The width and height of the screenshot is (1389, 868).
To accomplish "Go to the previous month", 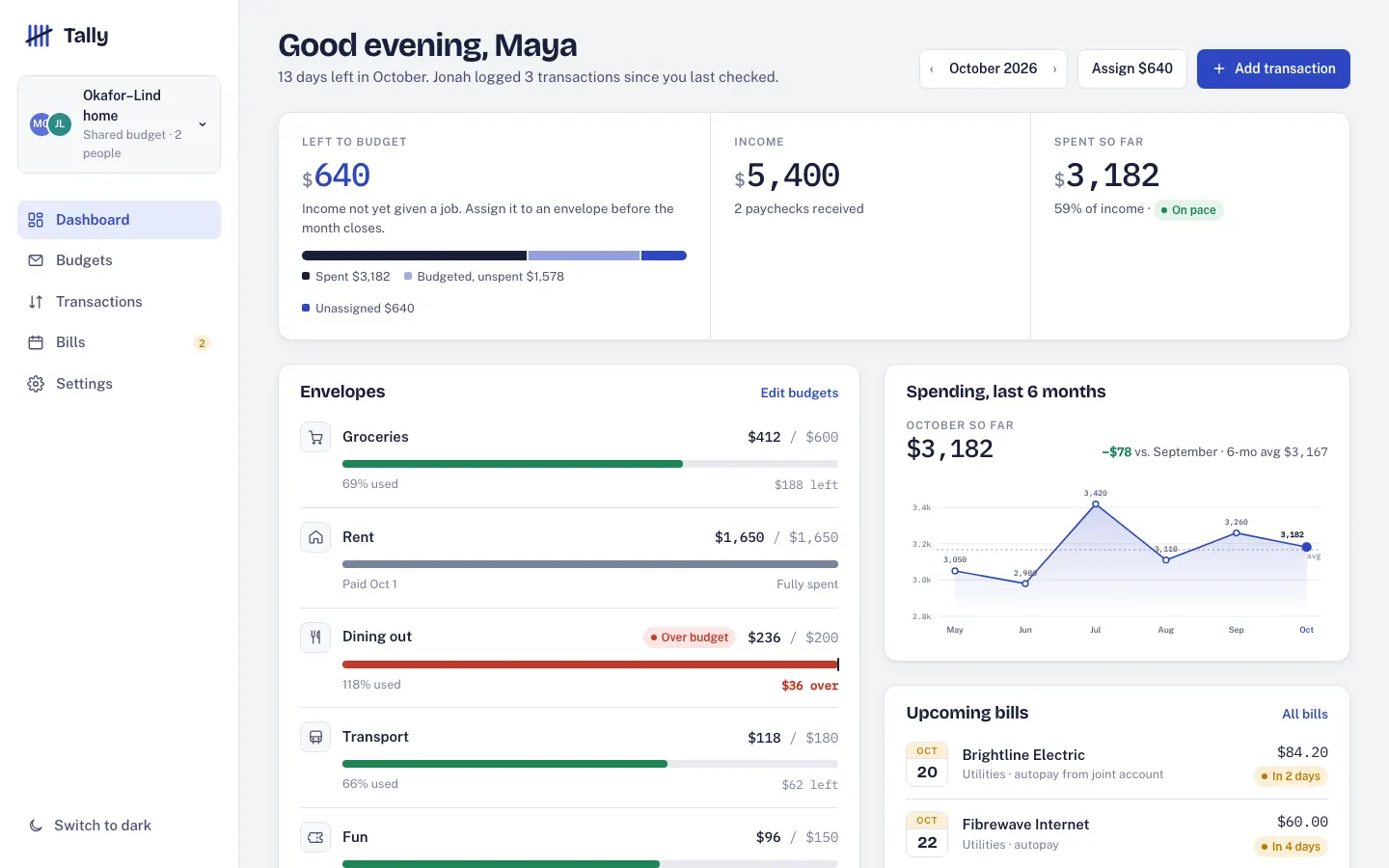I will tap(932, 69).
